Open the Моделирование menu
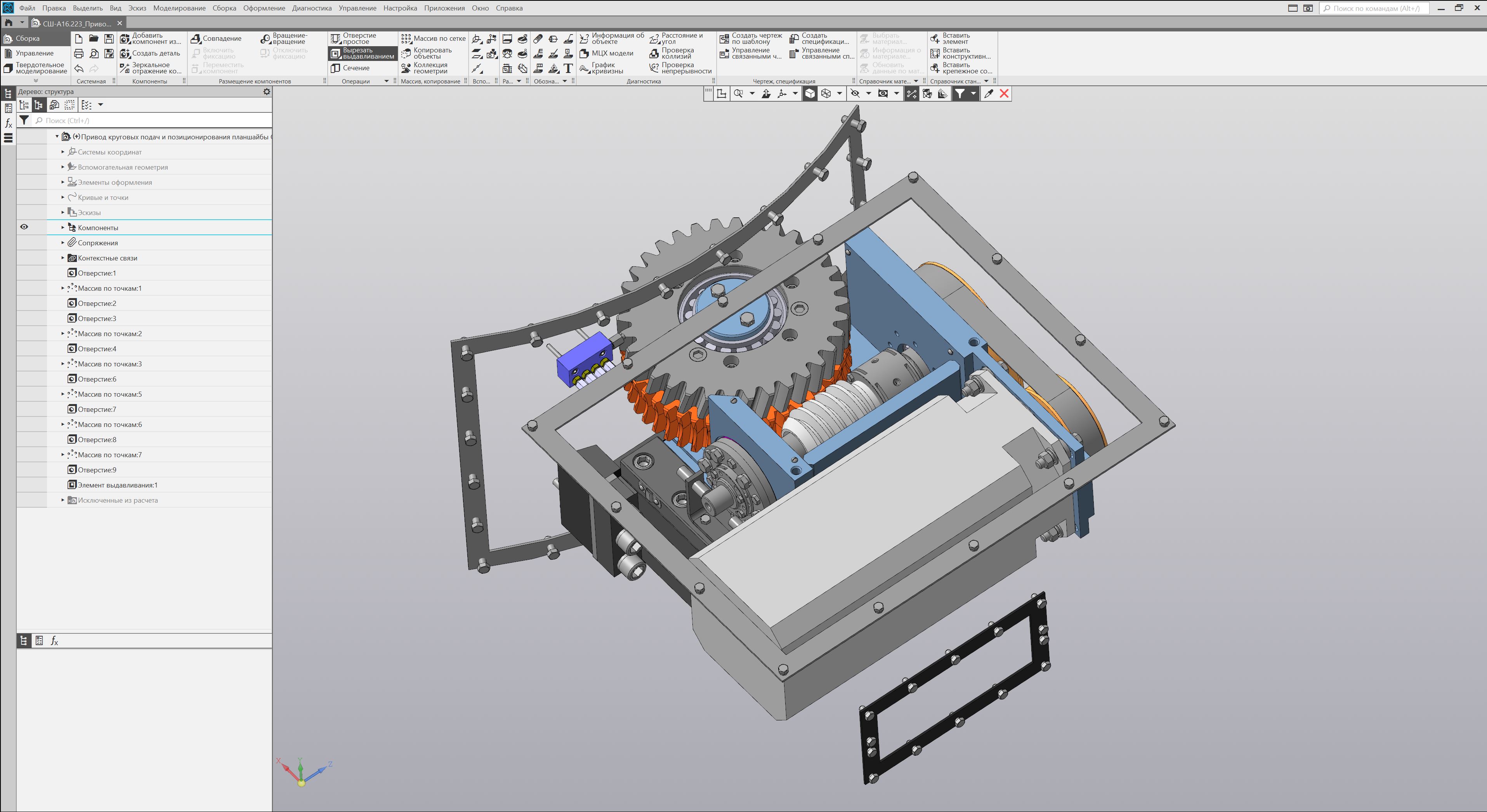The height and width of the screenshot is (812, 1487). [x=179, y=8]
